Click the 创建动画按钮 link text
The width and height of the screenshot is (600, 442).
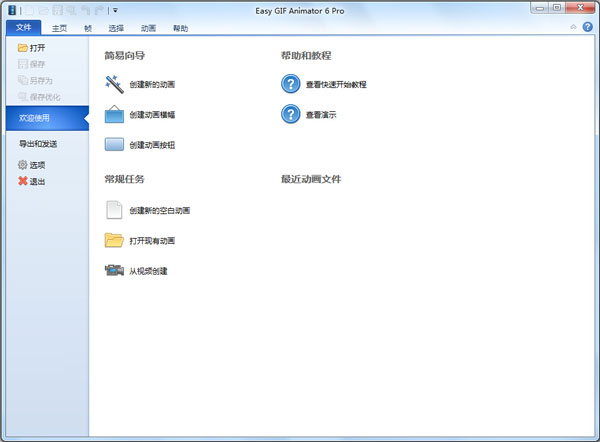(x=152, y=145)
